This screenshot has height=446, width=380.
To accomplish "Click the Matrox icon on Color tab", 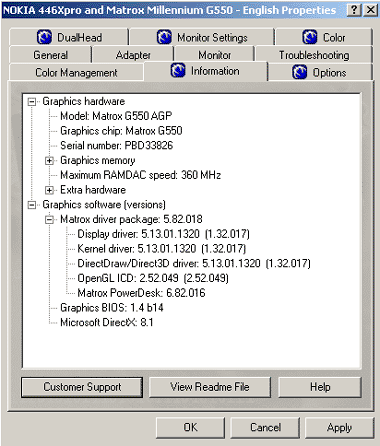I will click(310, 37).
